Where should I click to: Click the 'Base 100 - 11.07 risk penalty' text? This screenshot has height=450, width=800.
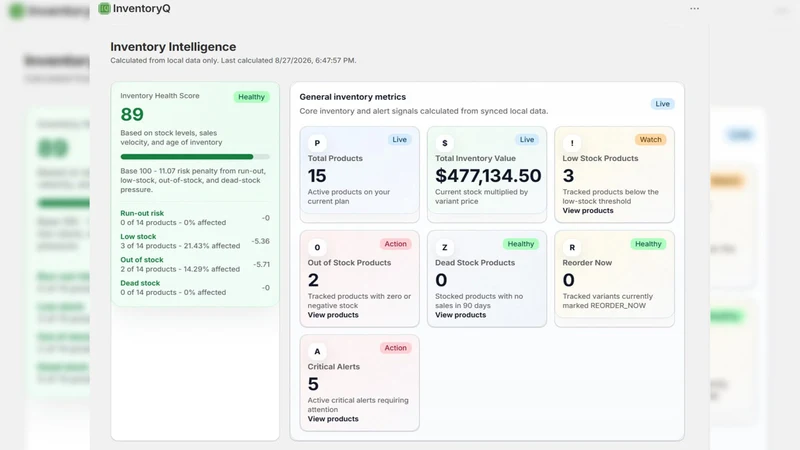(x=193, y=180)
